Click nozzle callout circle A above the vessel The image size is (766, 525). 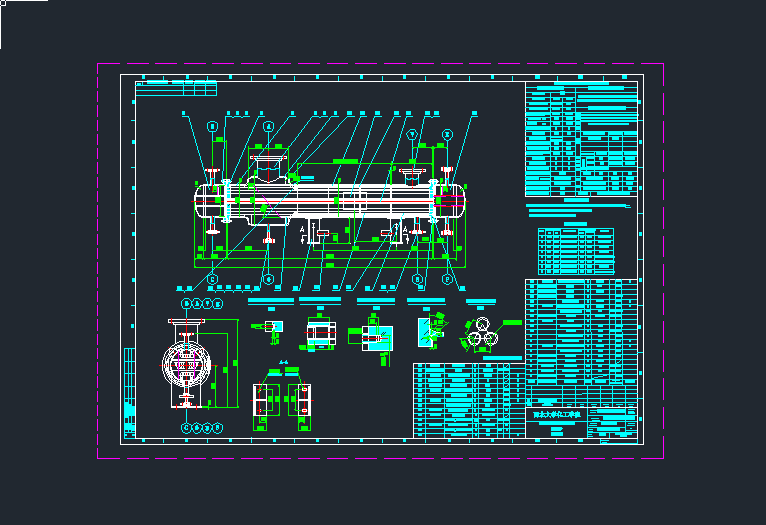click(x=268, y=127)
